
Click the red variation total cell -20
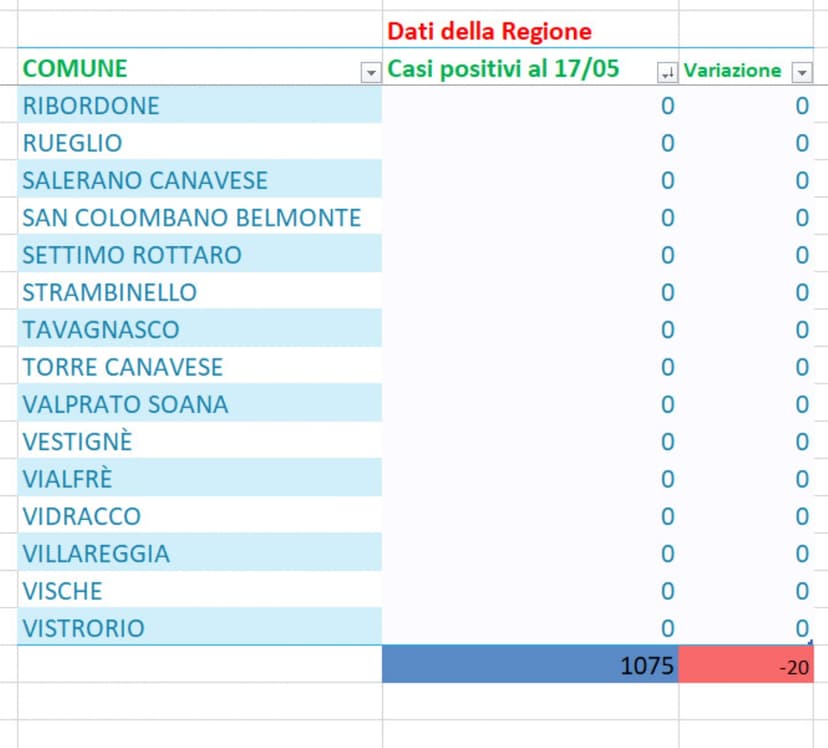746,665
